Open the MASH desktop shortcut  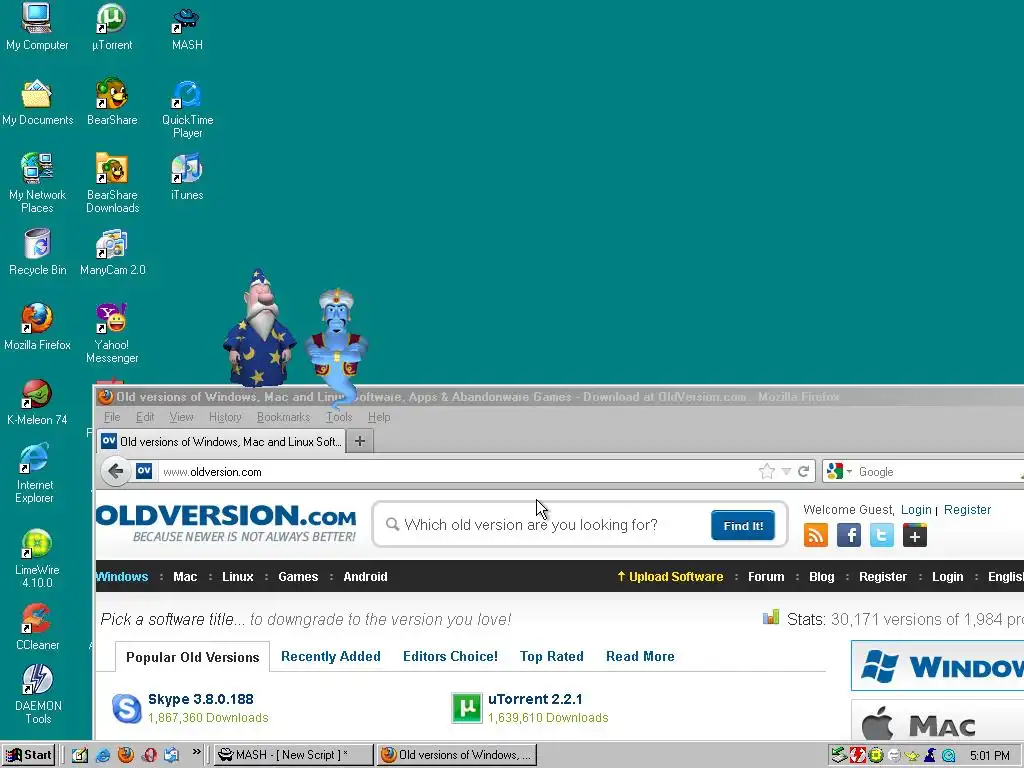[187, 26]
